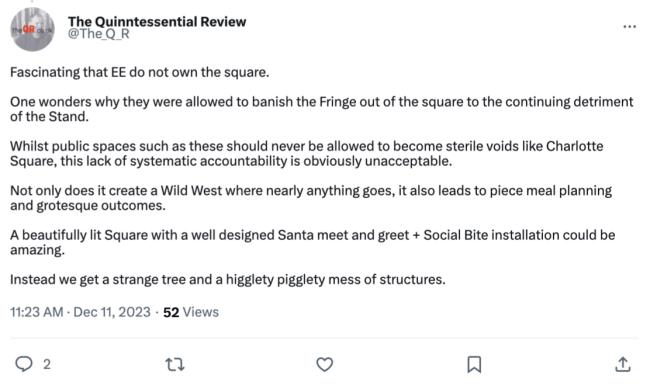Like the tweet with the heart icon

(324, 365)
